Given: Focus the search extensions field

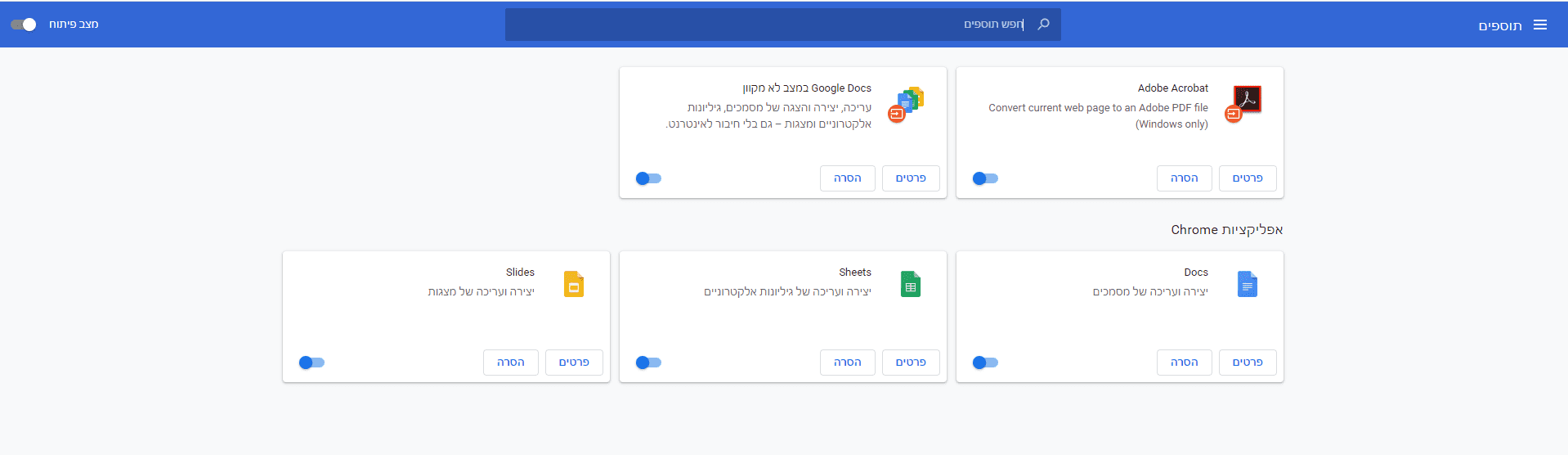Looking at the screenshot, I should click(x=783, y=25).
